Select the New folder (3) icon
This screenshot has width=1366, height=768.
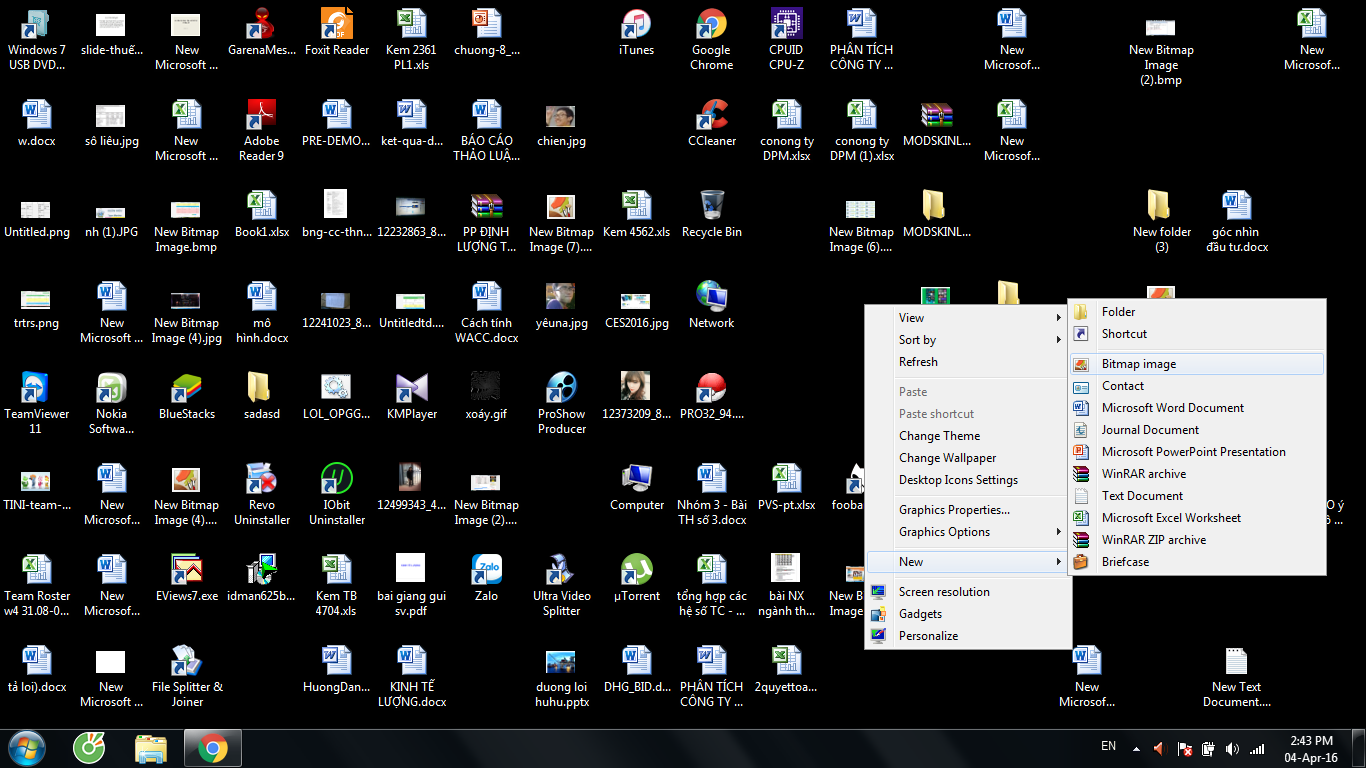click(x=1162, y=222)
